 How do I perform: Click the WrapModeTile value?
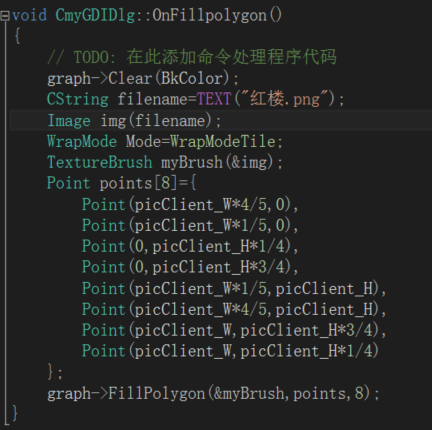[223, 141]
